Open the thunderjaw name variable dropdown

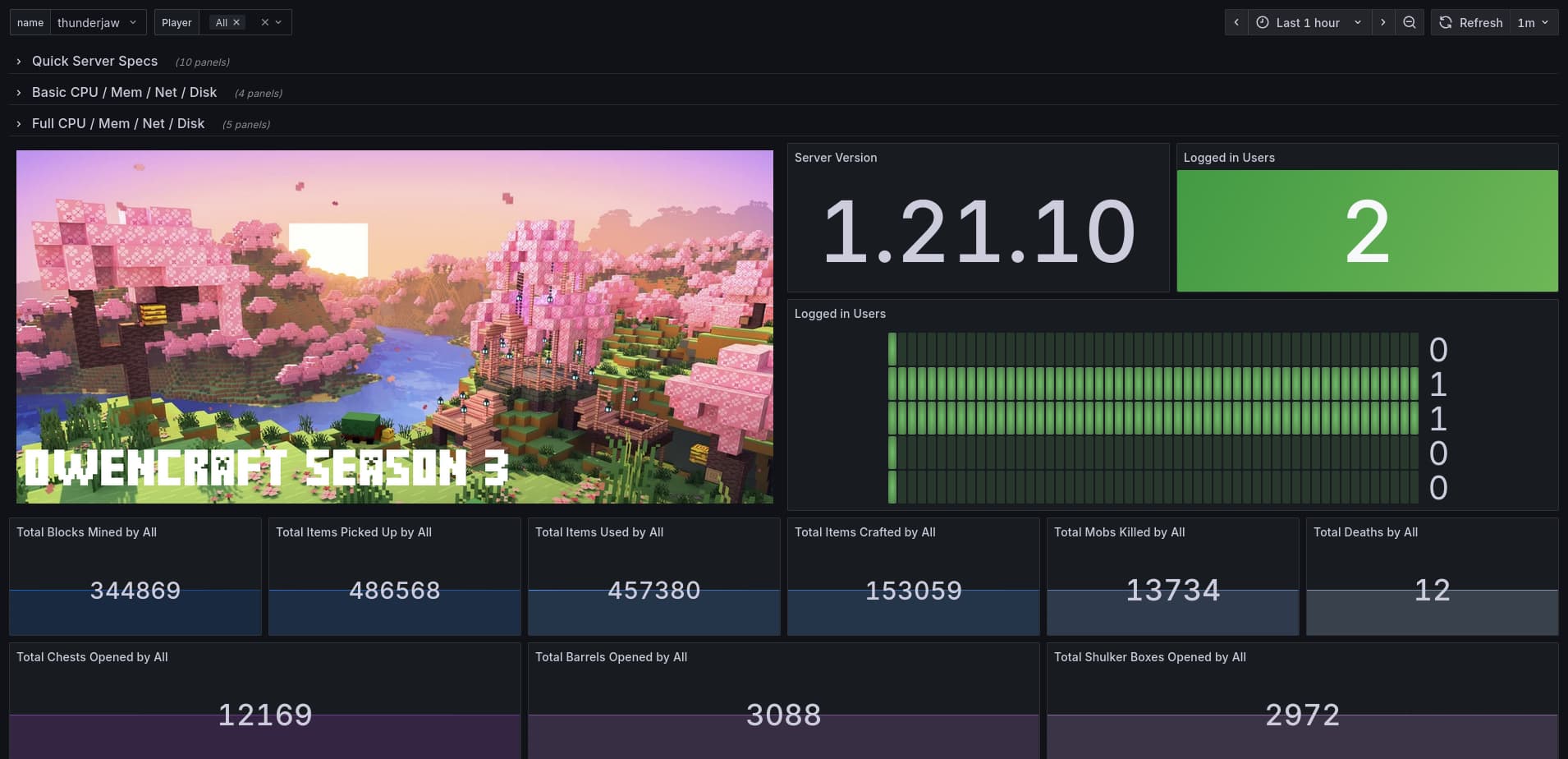click(97, 22)
